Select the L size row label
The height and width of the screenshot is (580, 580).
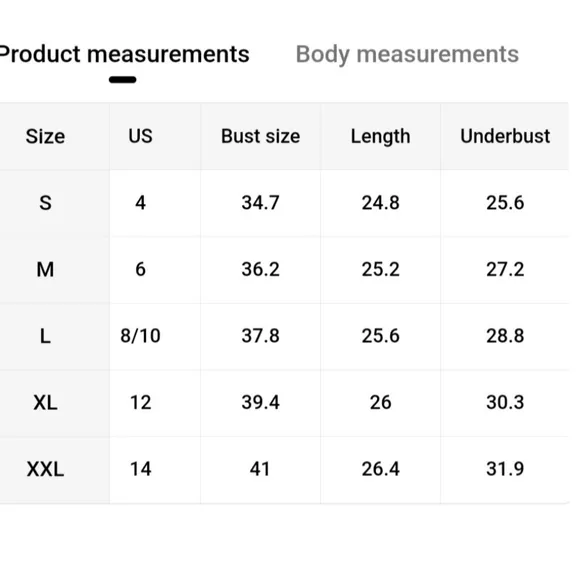(x=45, y=336)
